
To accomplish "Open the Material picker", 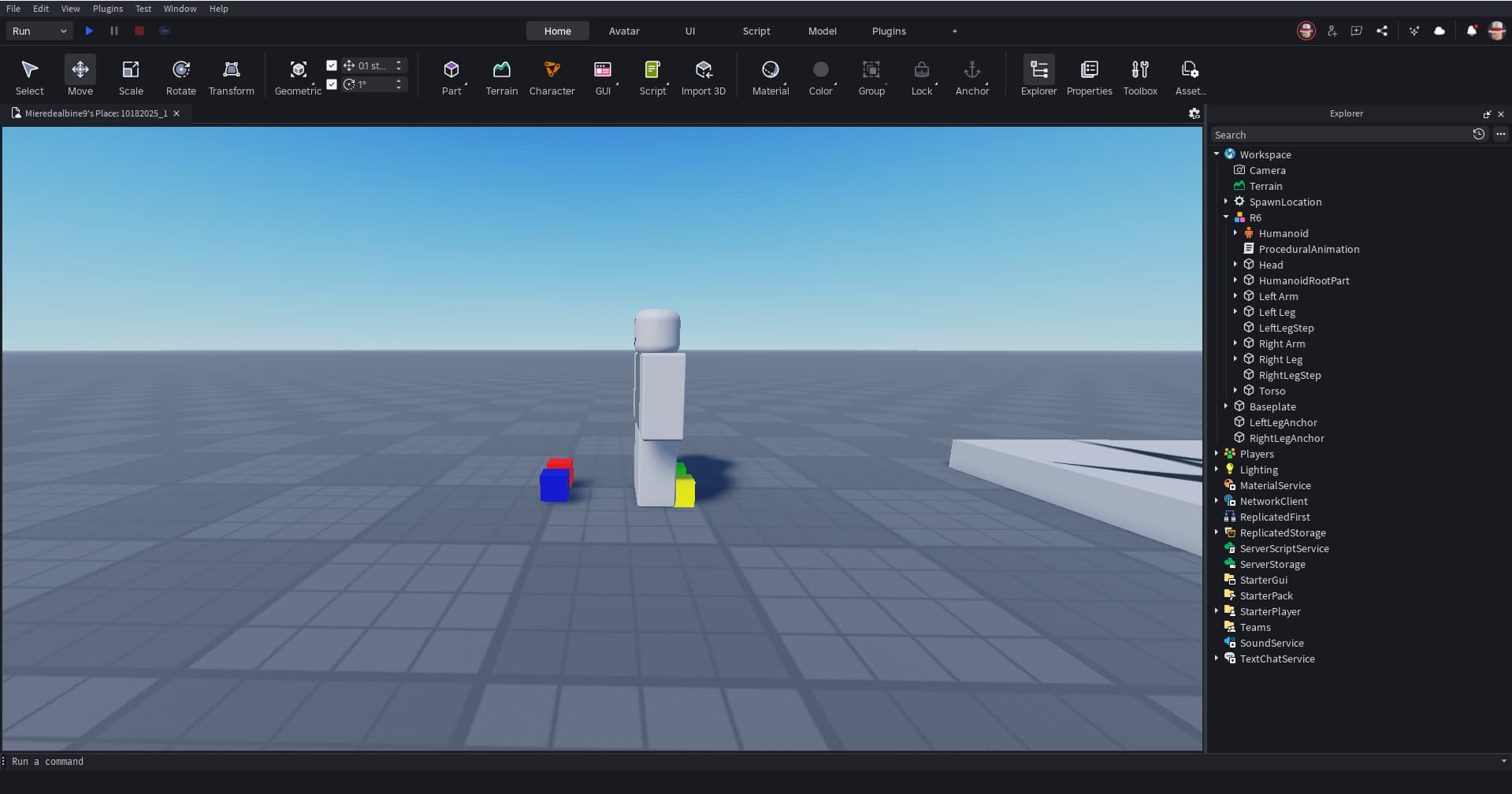I will point(770,77).
